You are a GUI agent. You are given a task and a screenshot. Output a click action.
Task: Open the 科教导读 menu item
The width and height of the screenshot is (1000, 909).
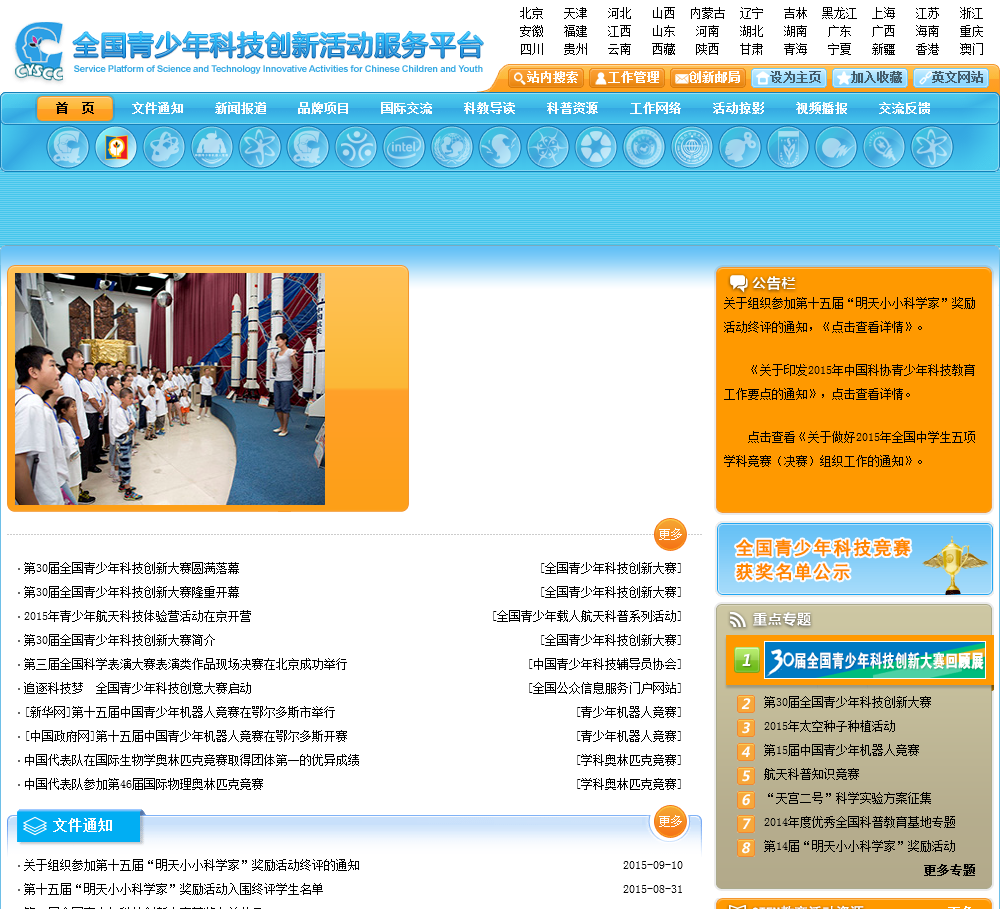[489, 108]
